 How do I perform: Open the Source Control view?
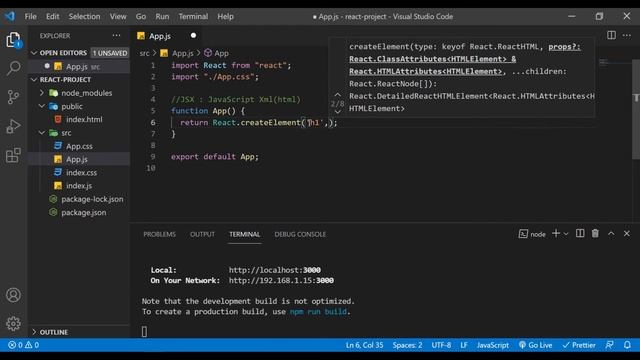(x=13, y=97)
